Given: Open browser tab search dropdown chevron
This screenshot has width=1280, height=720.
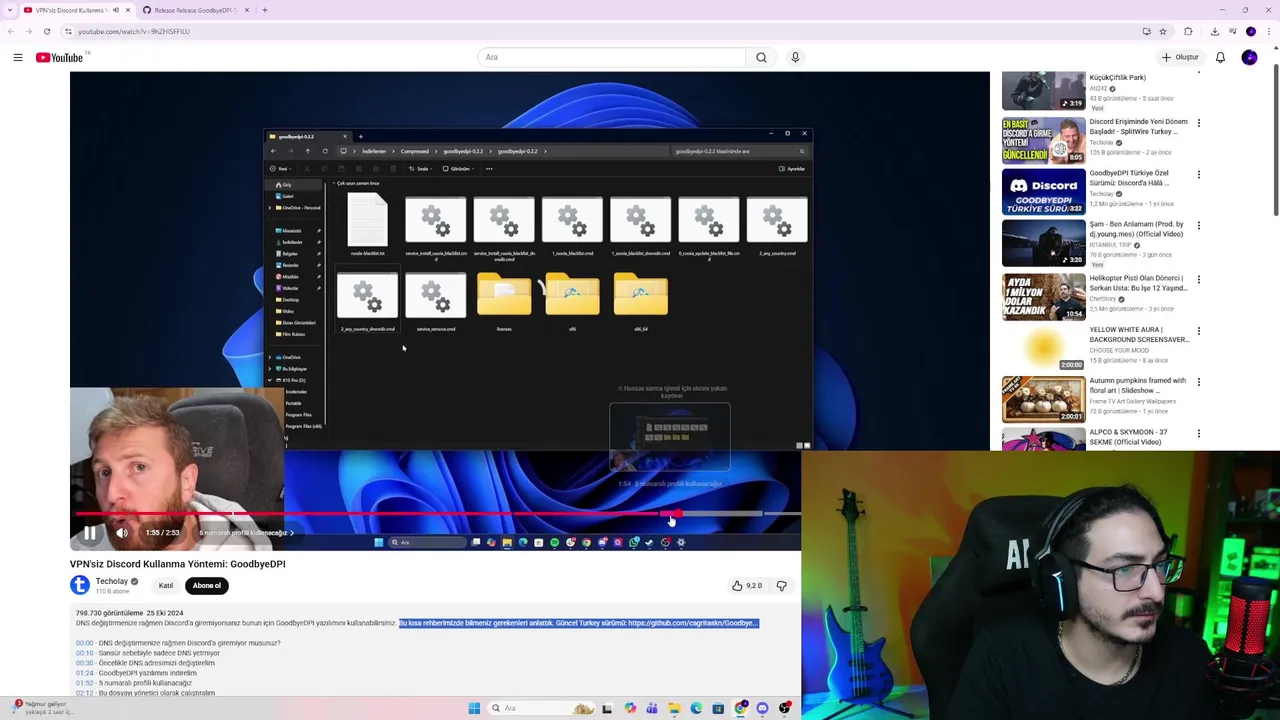Looking at the screenshot, I should tap(8, 10).
